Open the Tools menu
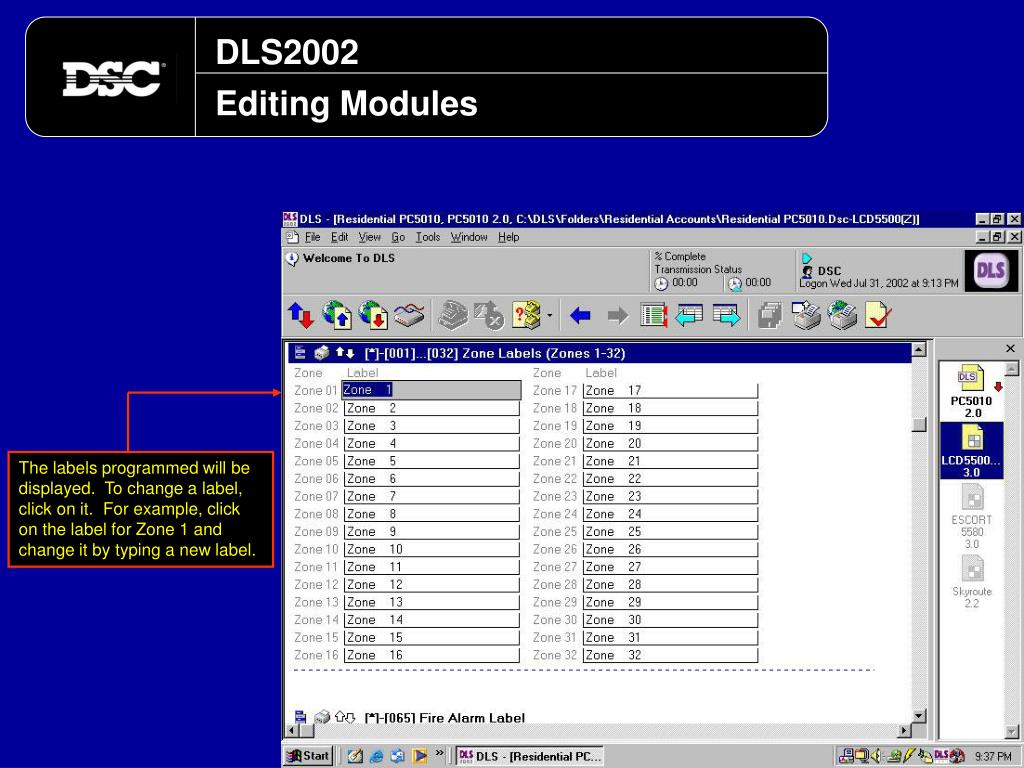 [x=428, y=237]
